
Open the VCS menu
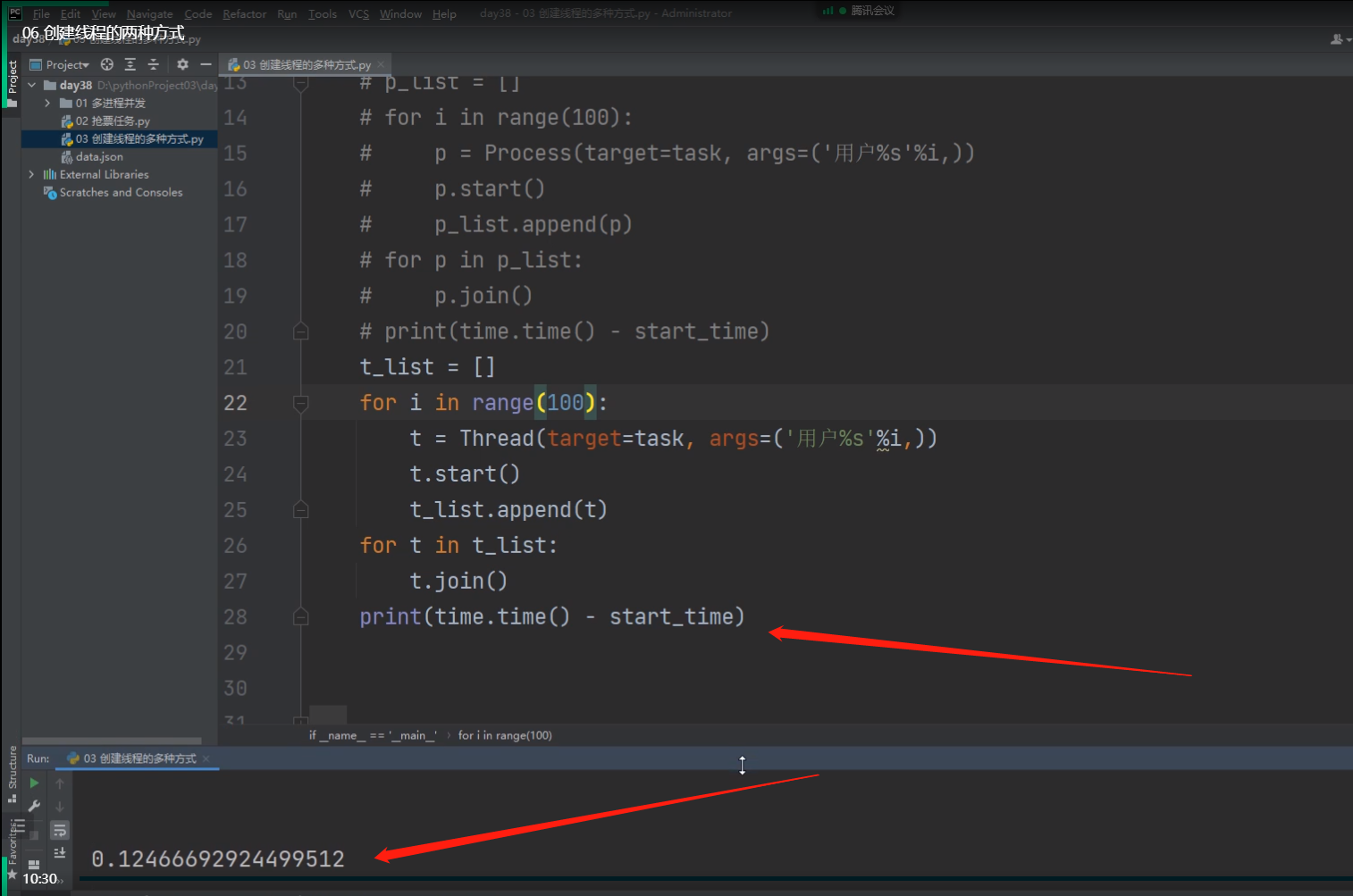click(x=358, y=14)
